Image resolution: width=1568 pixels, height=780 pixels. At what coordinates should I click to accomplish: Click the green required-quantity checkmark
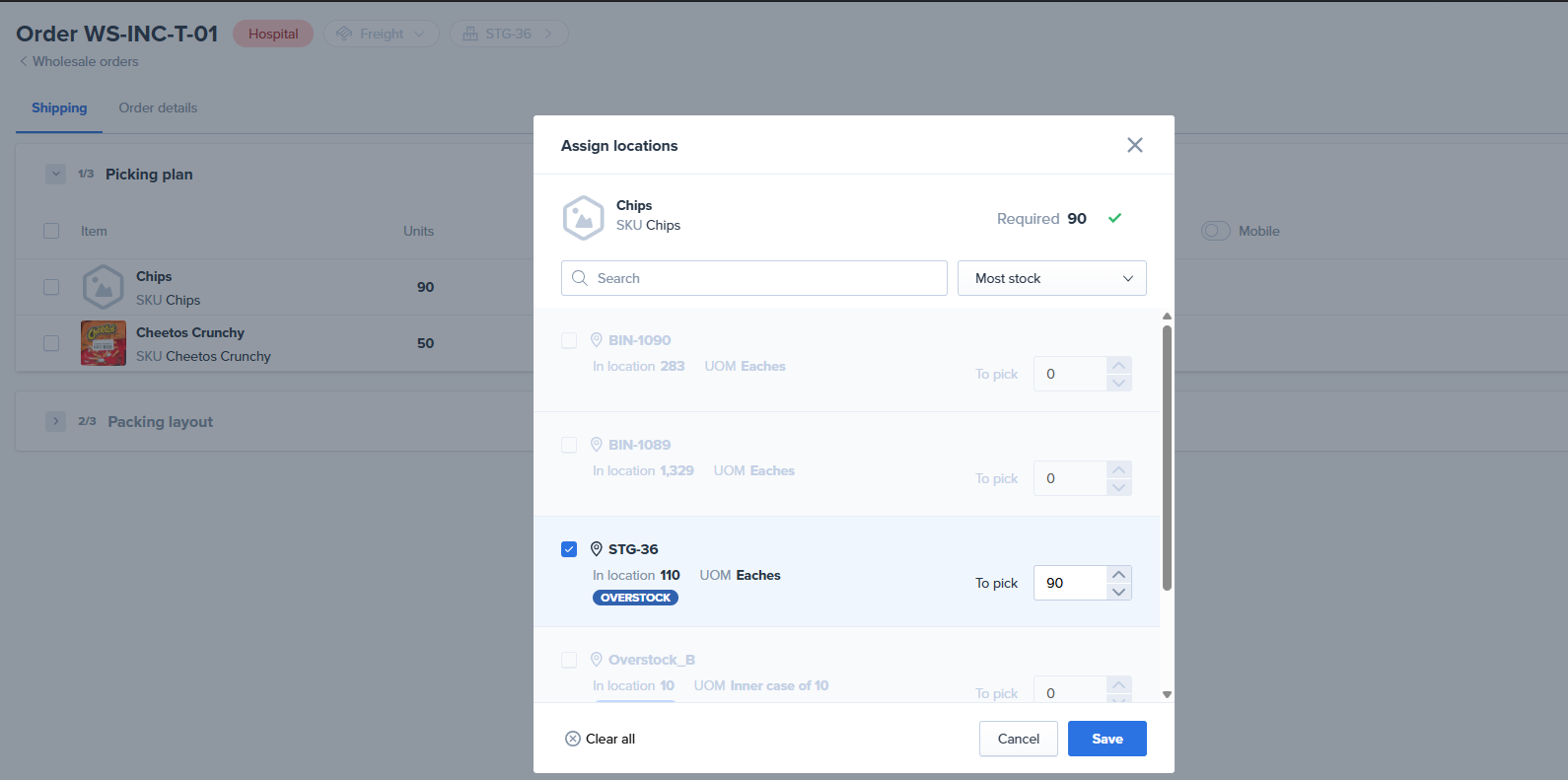tap(1114, 218)
